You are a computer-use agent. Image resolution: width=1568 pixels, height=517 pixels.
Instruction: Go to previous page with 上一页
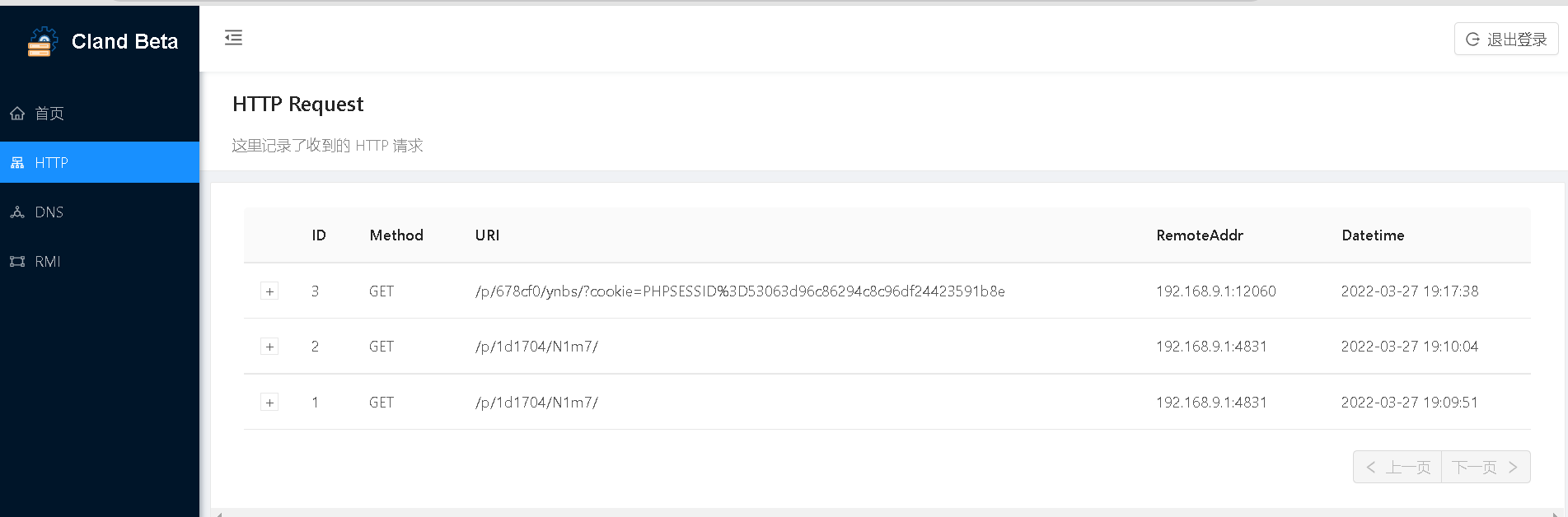click(1397, 468)
